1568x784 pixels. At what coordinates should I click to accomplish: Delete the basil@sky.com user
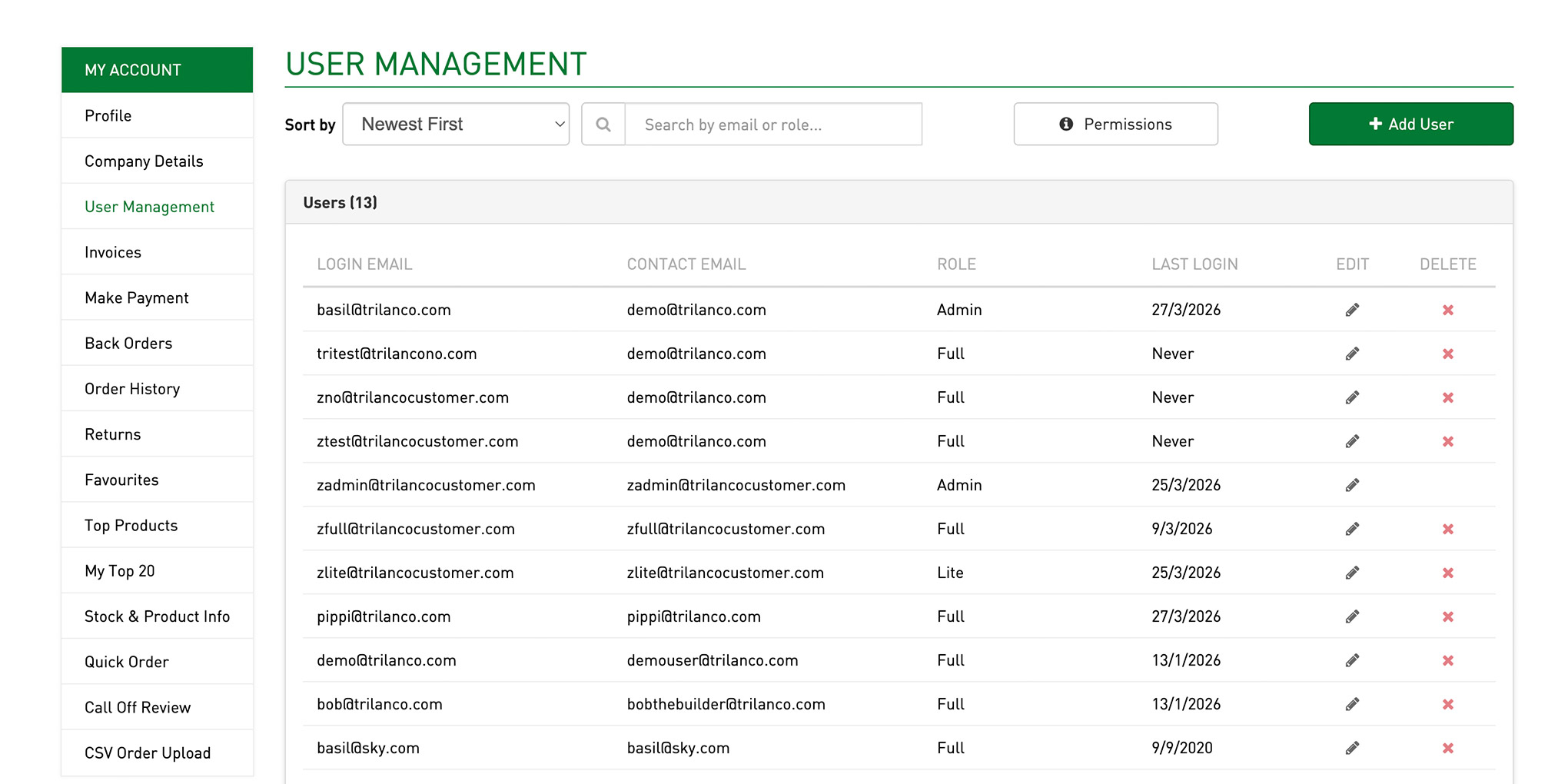[x=1447, y=748]
